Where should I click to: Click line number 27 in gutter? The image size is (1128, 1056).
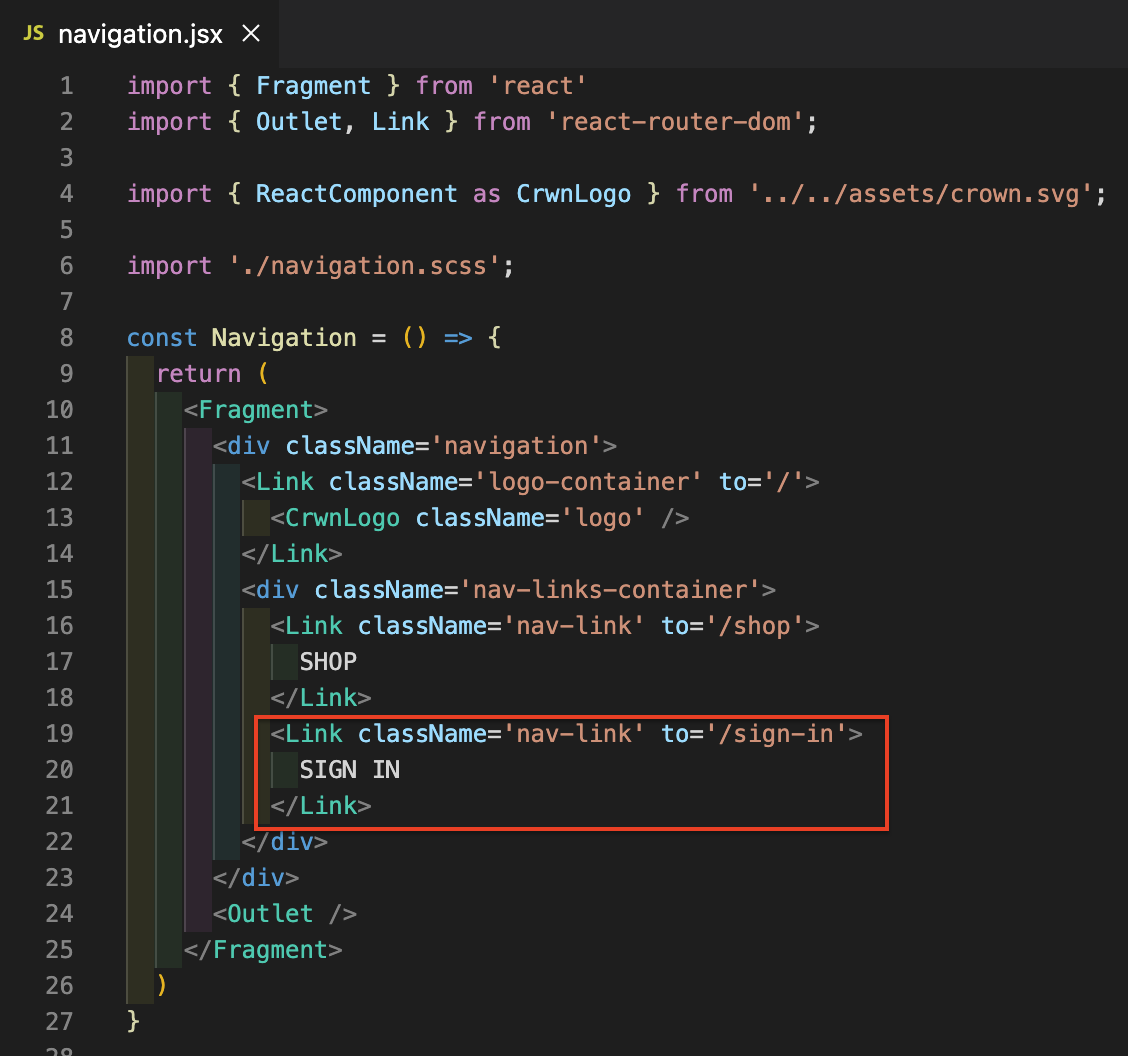click(x=60, y=1021)
